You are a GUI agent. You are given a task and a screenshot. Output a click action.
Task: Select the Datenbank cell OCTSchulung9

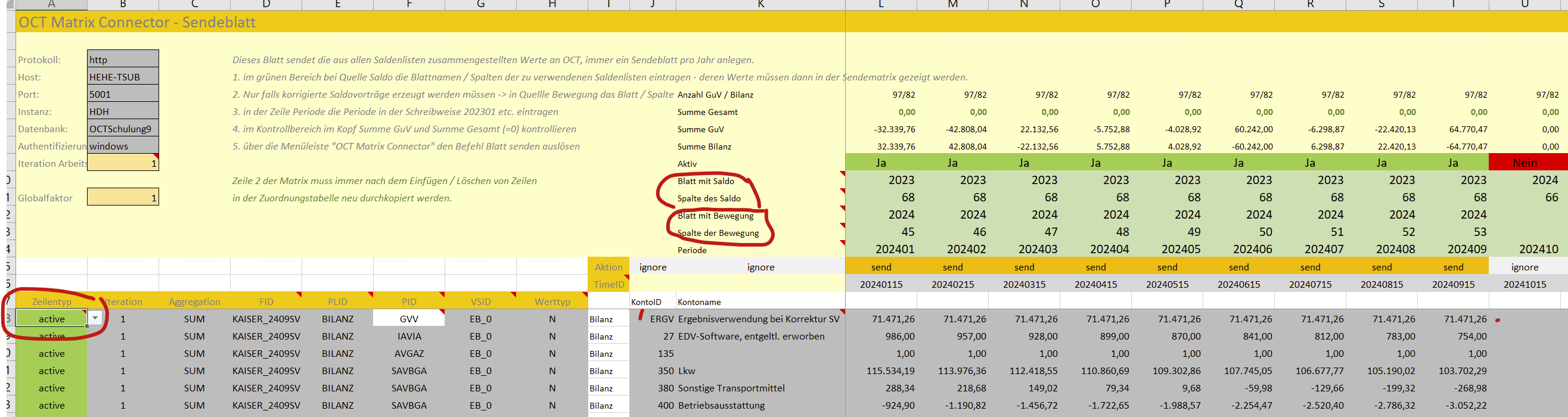122,129
